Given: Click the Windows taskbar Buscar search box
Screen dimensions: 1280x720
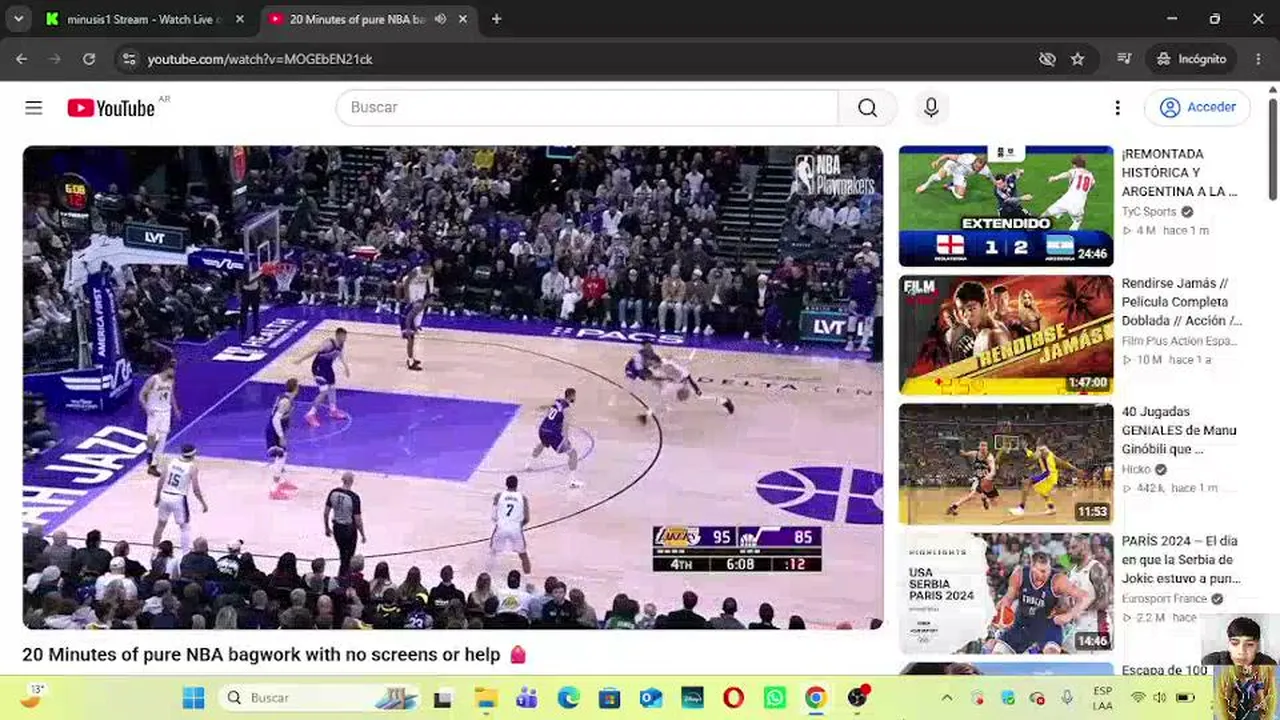Looking at the screenshot, I should pyautogui.click(x=318, y=698).
